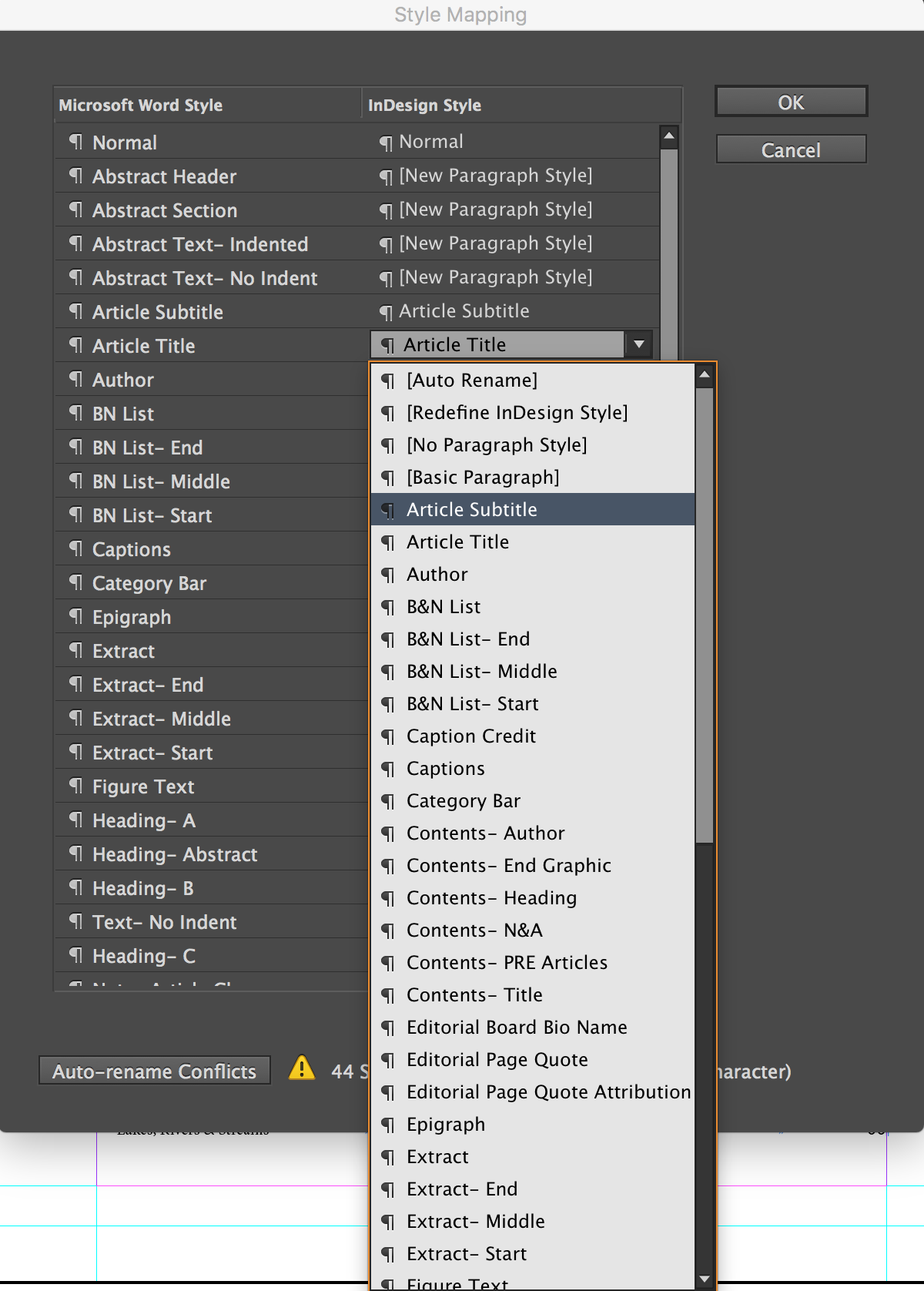Select the Epigraph Word style row

tap(212, 616)
